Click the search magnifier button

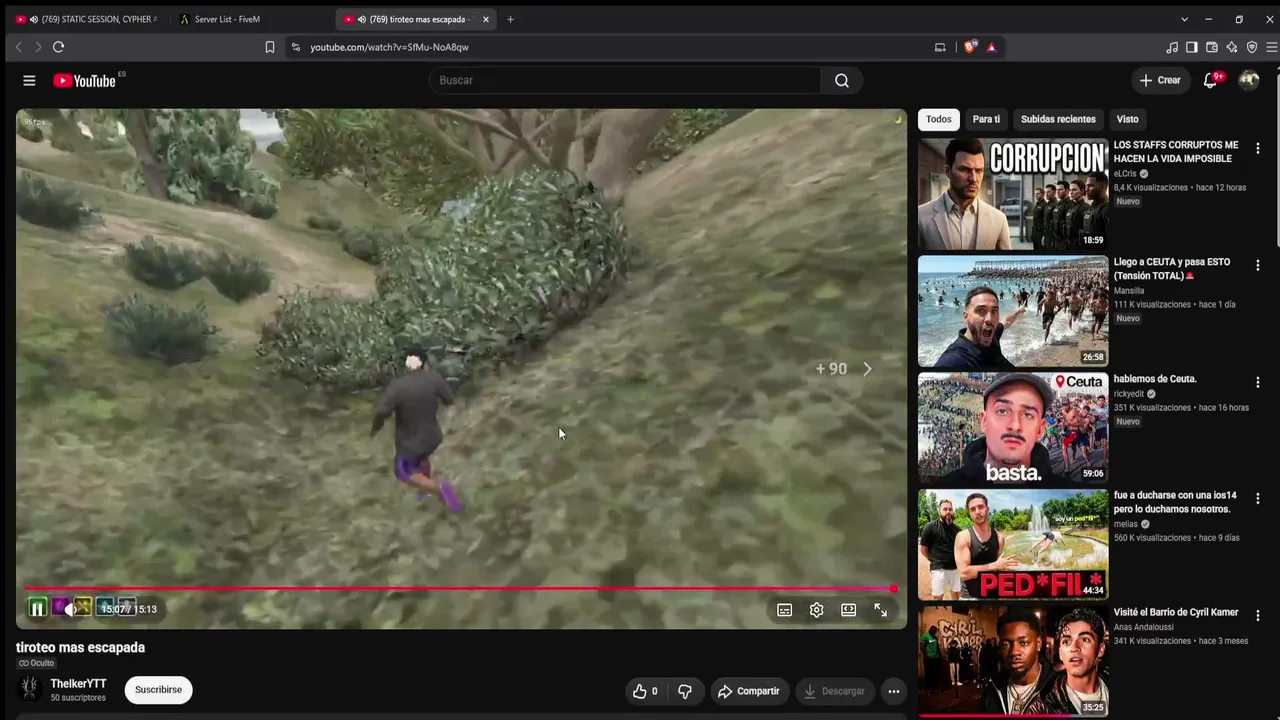pyautogui.click(x=842, y=80)
